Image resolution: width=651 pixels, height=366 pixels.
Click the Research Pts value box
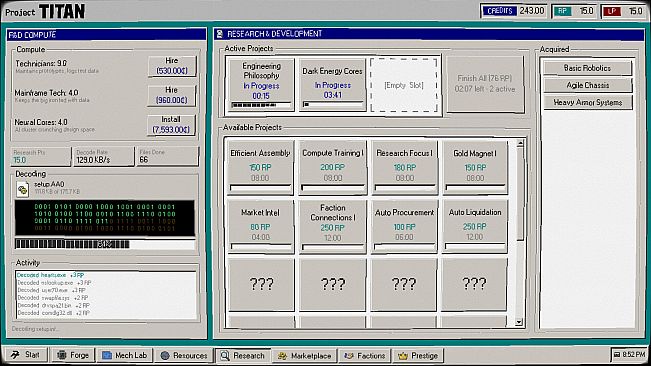click(x=41, y=156)
